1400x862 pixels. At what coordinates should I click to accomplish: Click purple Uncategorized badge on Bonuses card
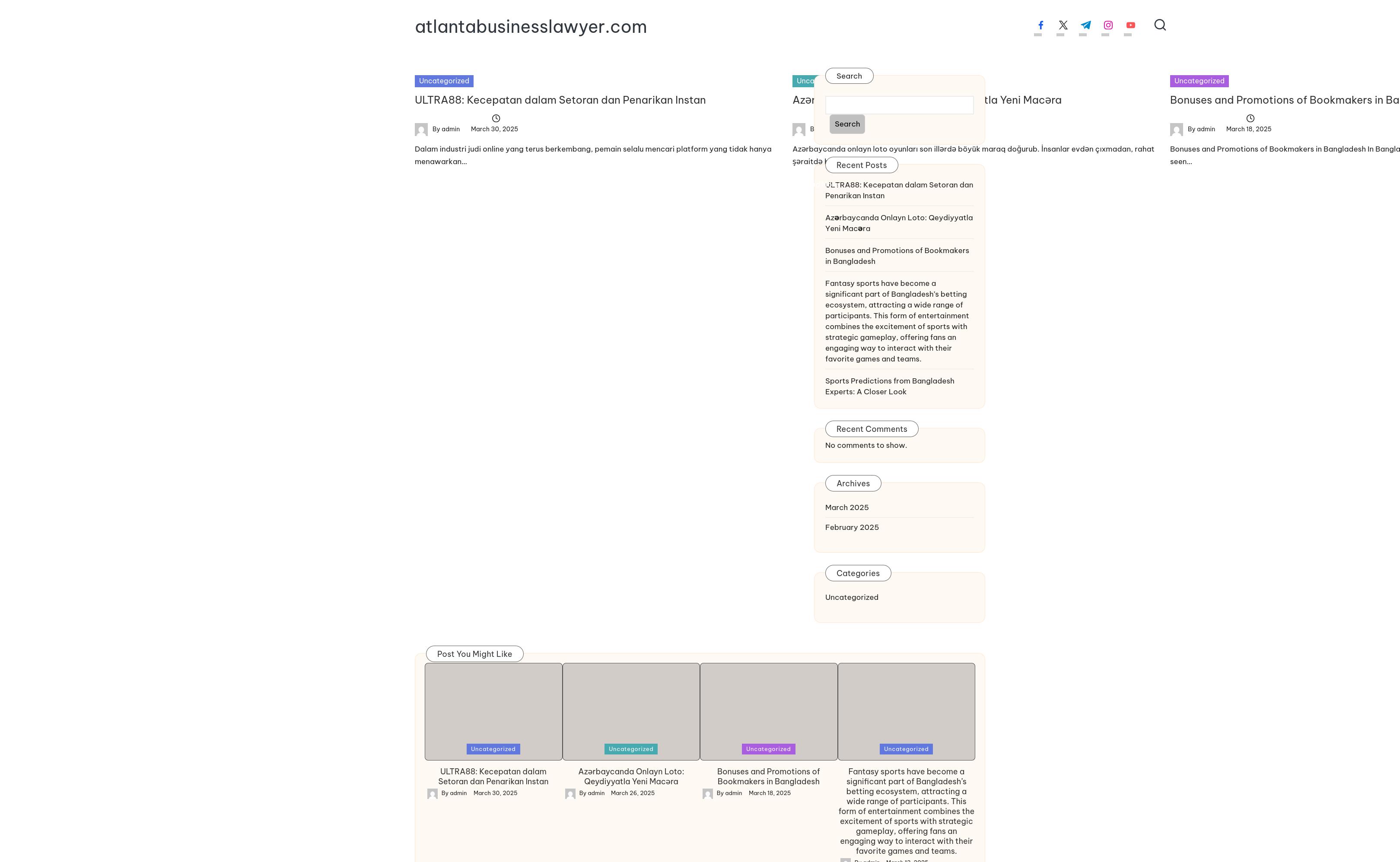tap(768, 749)
